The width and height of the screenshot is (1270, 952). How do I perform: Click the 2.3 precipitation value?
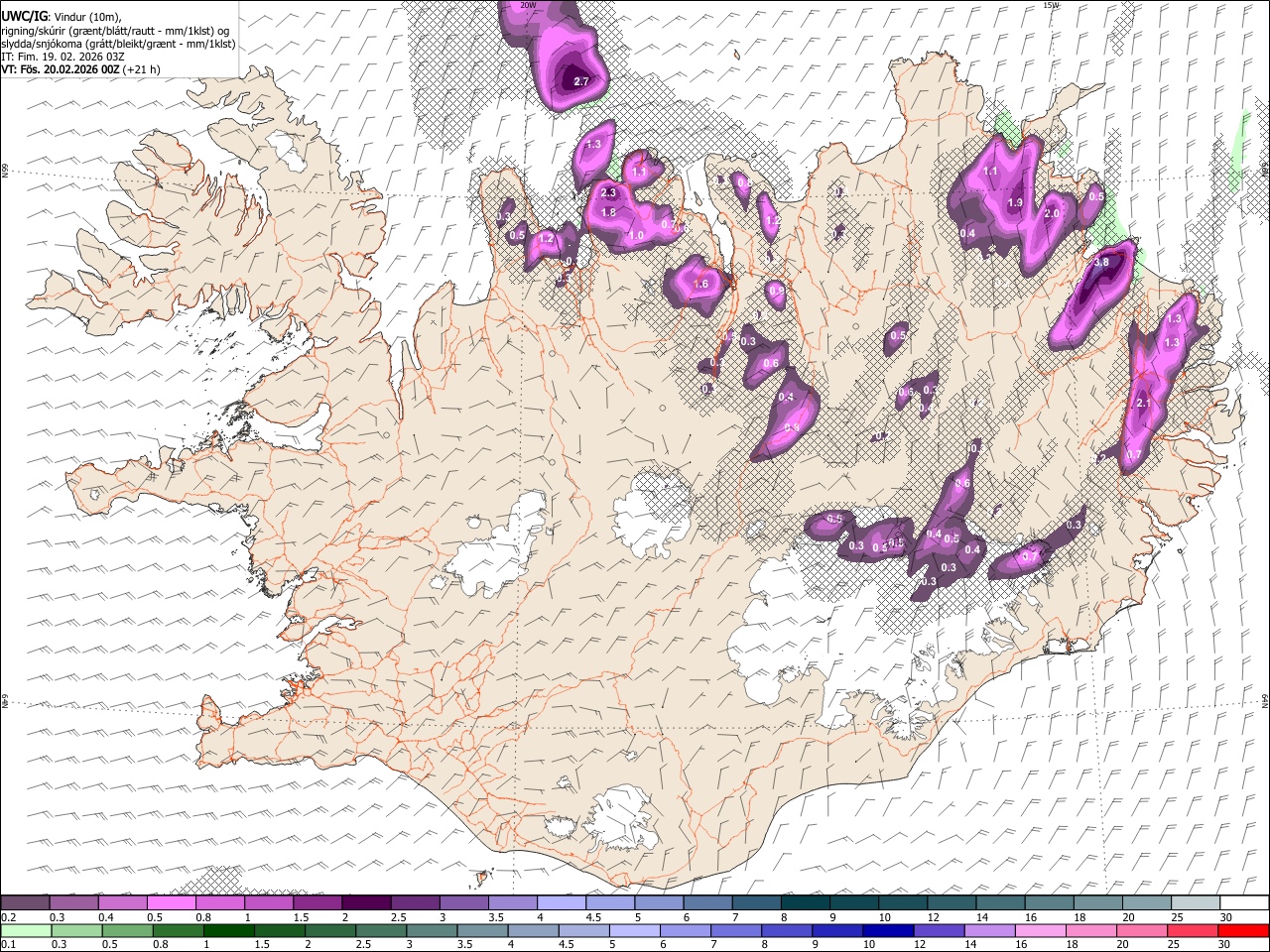608,192
